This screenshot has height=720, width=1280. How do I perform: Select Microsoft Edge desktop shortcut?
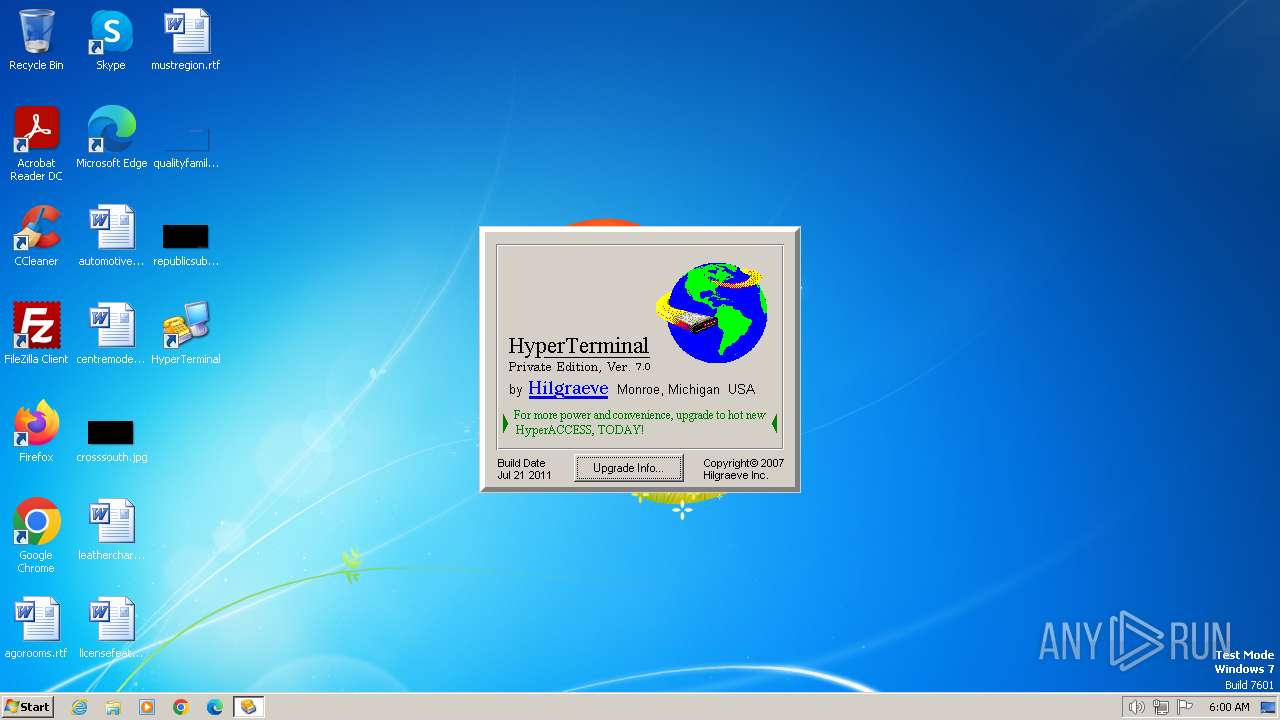pyautogui.click(x=111, y=138)
